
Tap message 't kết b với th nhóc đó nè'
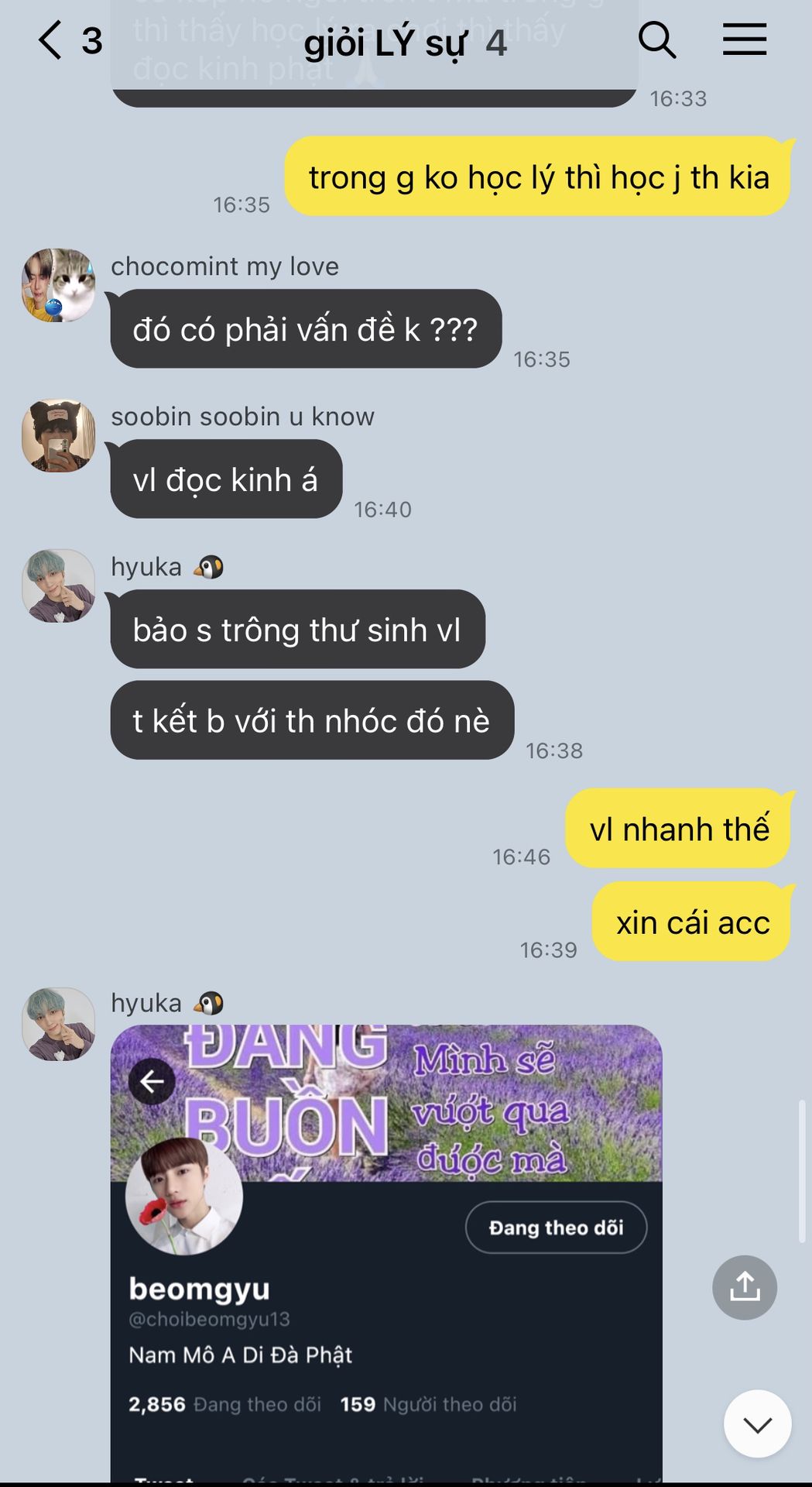[312, 720]
